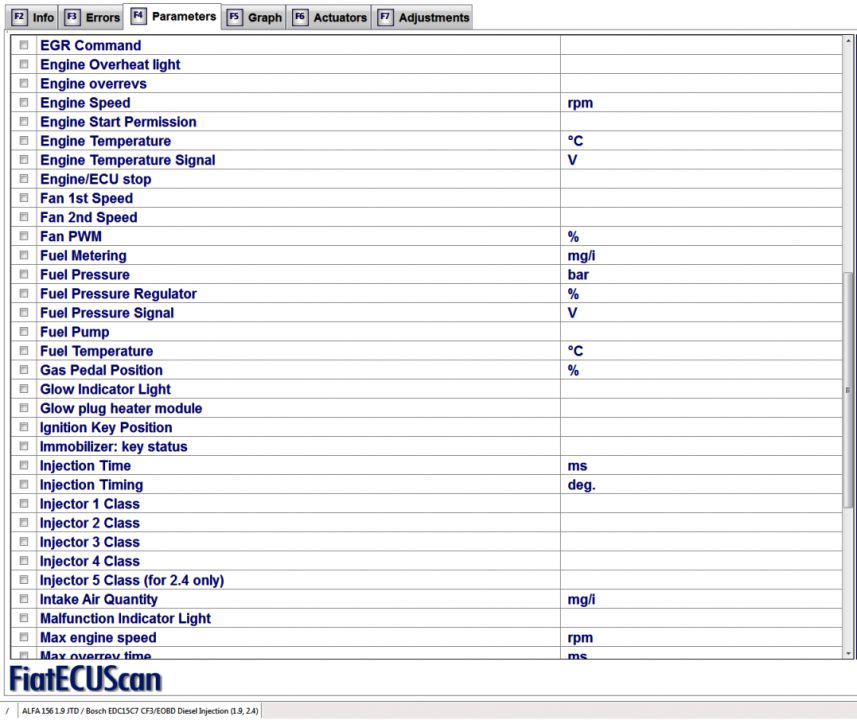The width and height of the screenshot is (857, 720).
Task: Click the F3 key icon on Errors tab
Action: tap(72, 17)
